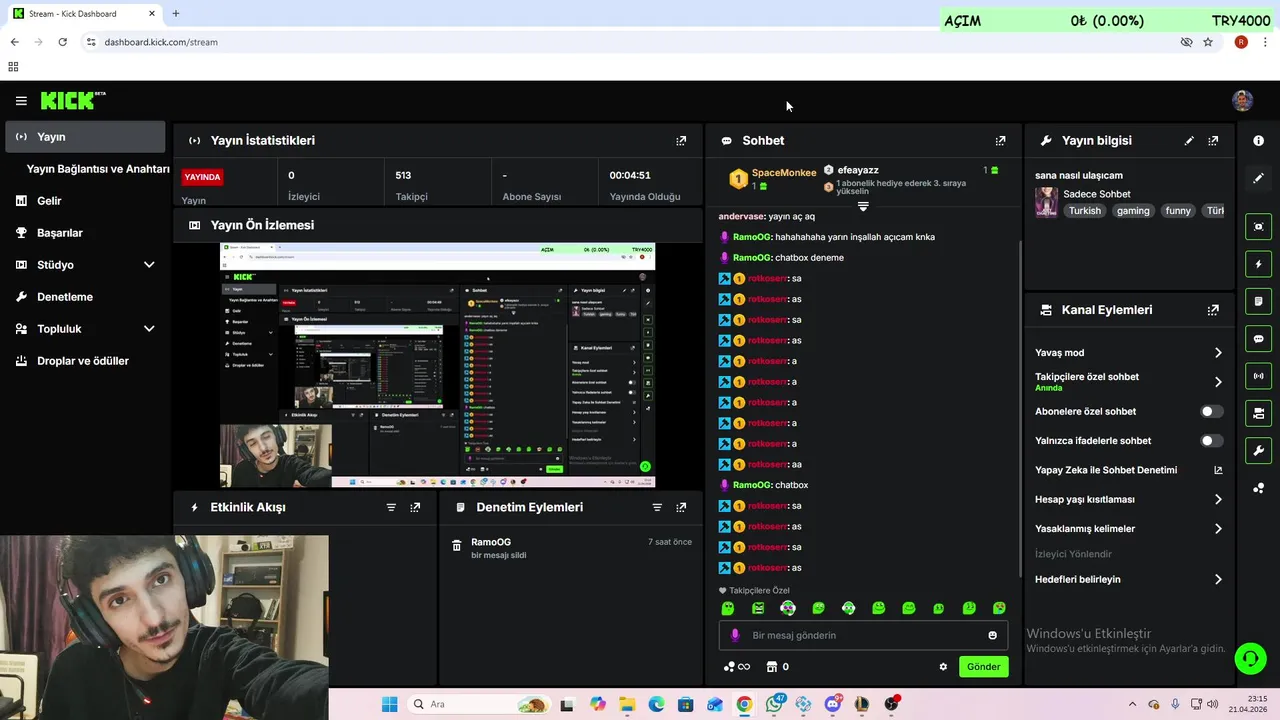The height and width of the screenshot is (720, 1280).
Task: Open Hedefleri belirleyin arrow
Action: [1218, 579]
